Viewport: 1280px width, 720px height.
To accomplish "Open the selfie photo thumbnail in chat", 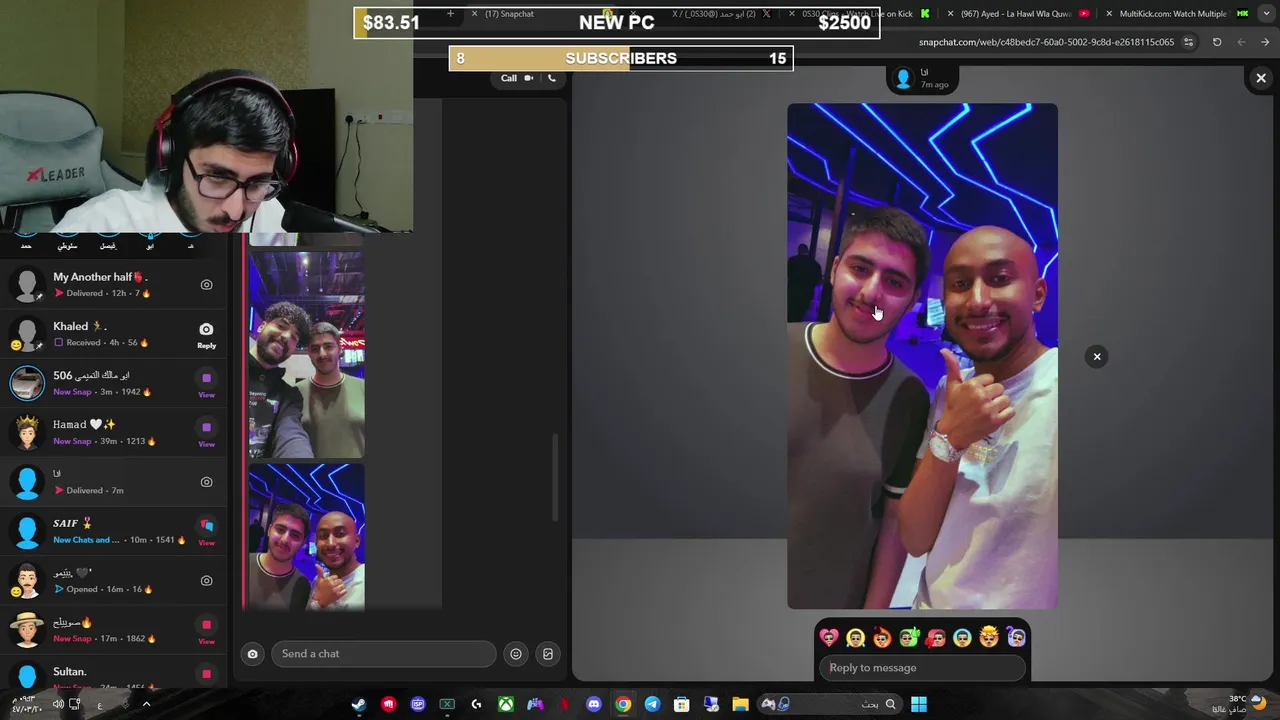I will (x=306, y=355).
